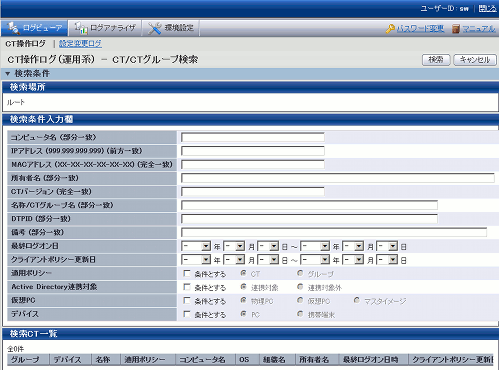The width and height of the screenshot is (499, 370).
Task: Check 条件とする for 仮想PC
Action: (187, 301)
